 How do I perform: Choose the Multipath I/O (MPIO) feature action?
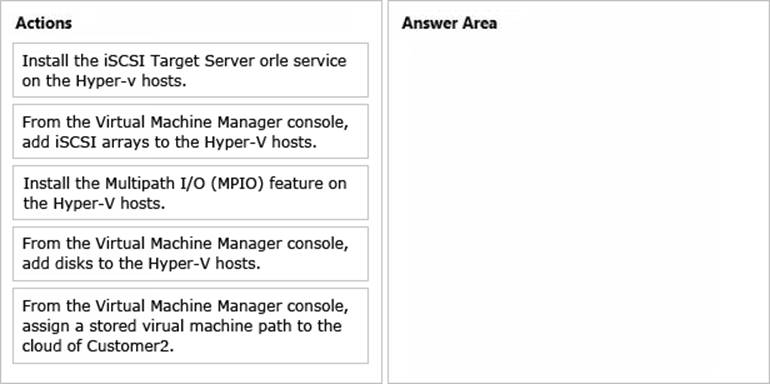coord(191,192)
